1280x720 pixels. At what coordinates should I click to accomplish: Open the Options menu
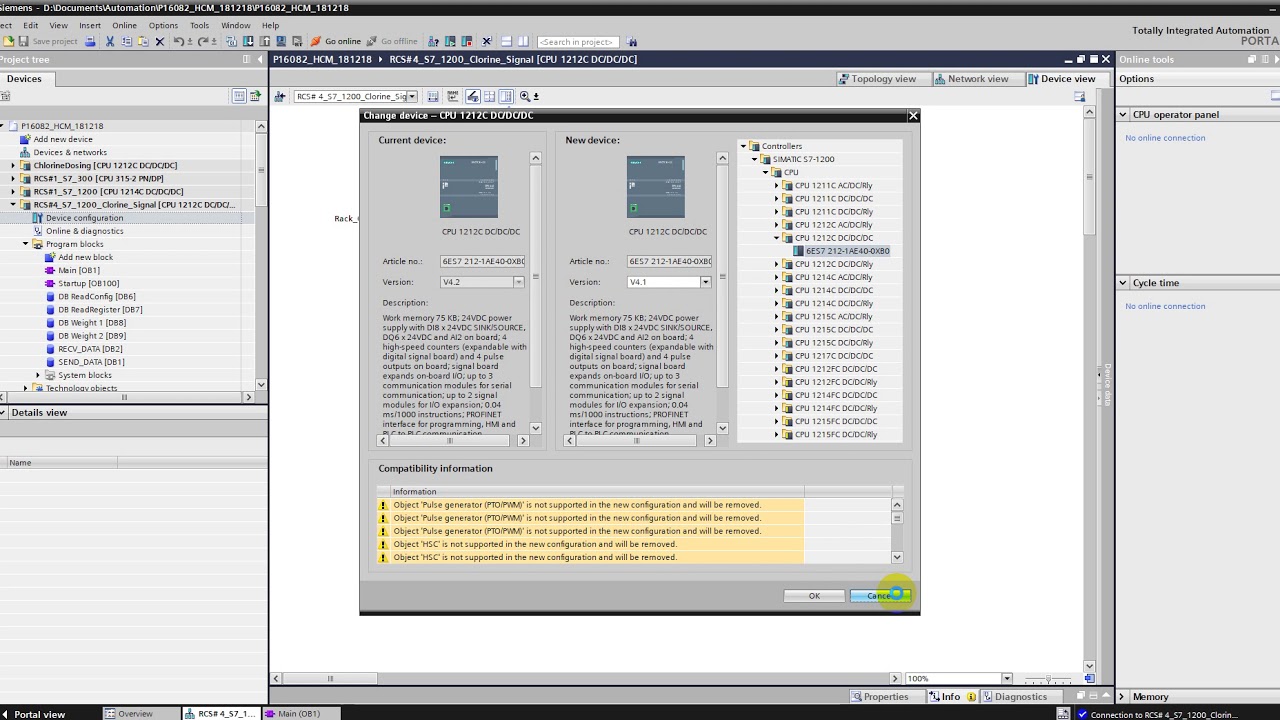click(x=163, y=25)
